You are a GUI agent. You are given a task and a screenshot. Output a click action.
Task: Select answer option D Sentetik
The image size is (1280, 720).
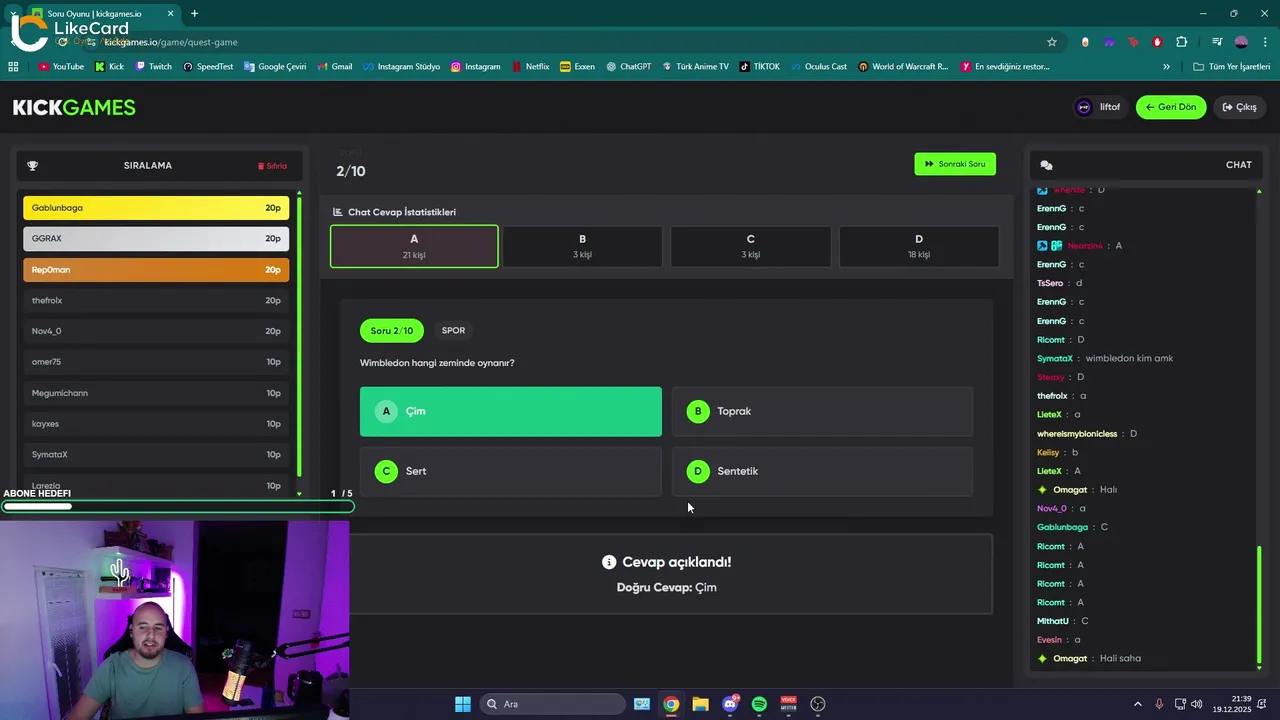(x=822, y=471)
